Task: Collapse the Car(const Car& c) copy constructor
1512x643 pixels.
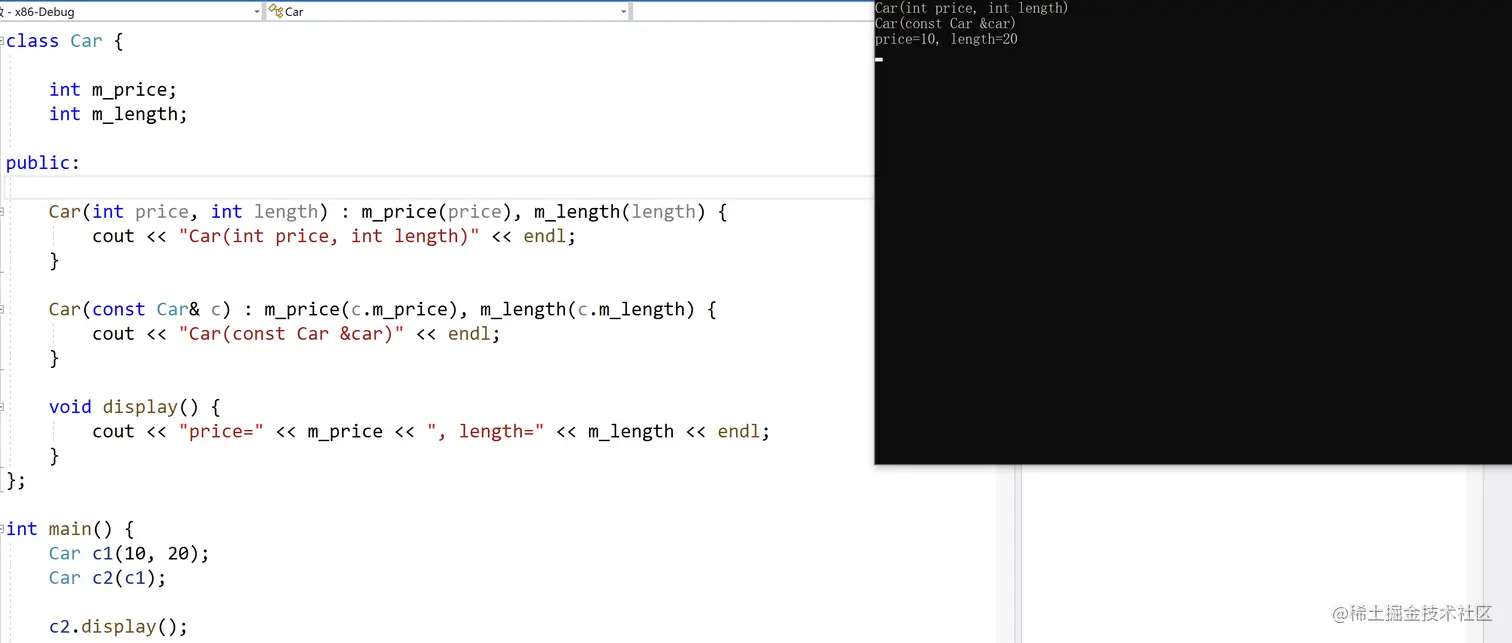Action: (3, 310)
